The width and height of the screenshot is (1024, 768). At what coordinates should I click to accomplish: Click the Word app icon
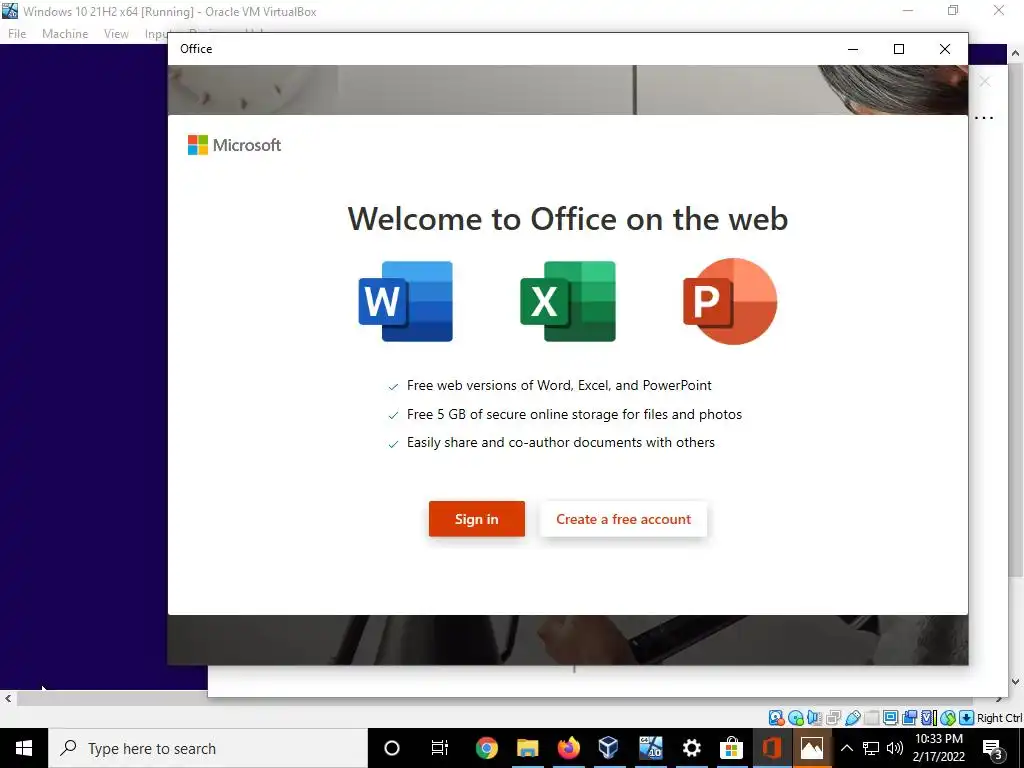click(x=406, y=301)
